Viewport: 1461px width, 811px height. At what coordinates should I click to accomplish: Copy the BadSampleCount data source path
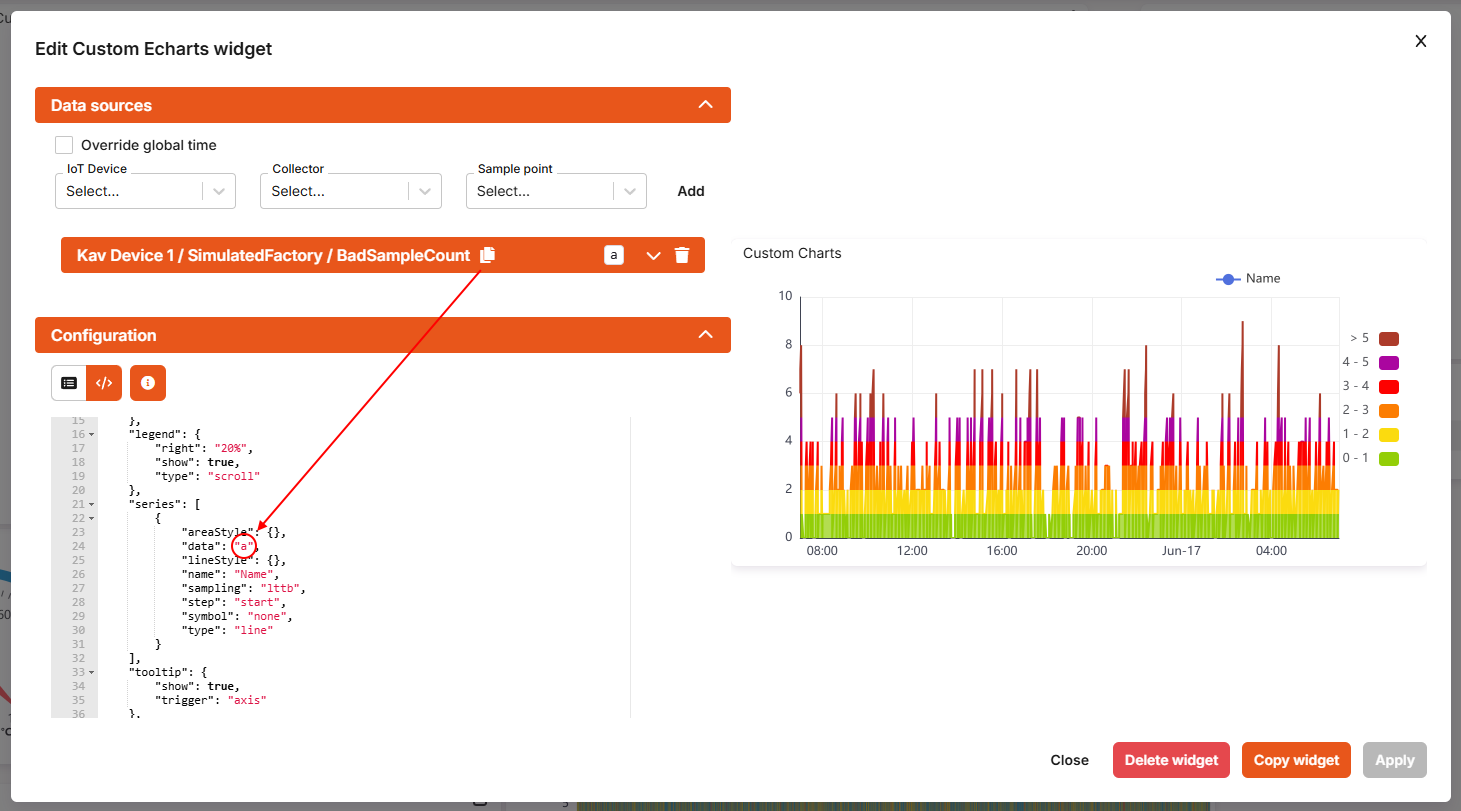pos(487,255)
